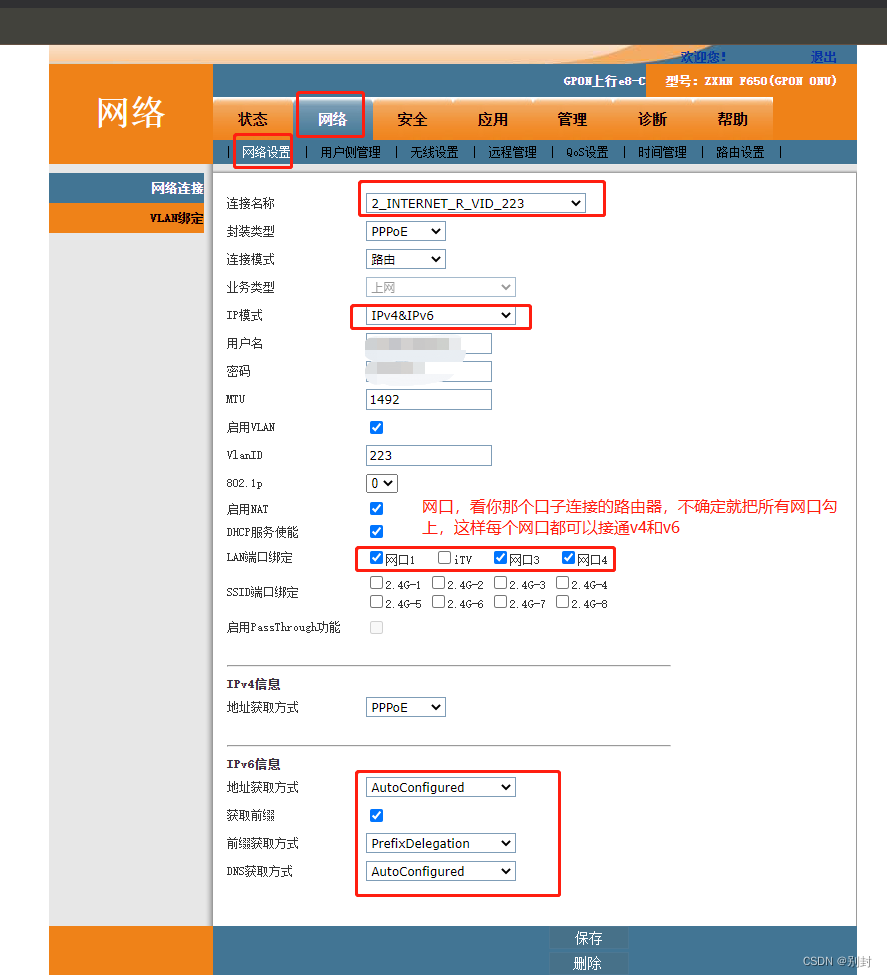Select the 网络 main tab
The height and width of the screenshot is (977, 887).
pos(332,119)
